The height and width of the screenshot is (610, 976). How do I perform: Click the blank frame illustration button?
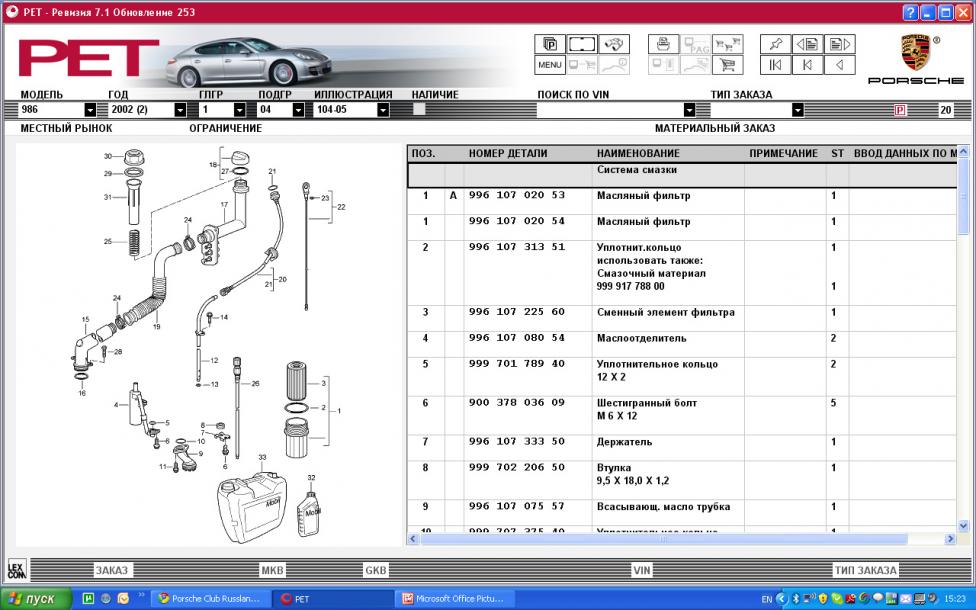click(582, 44)
